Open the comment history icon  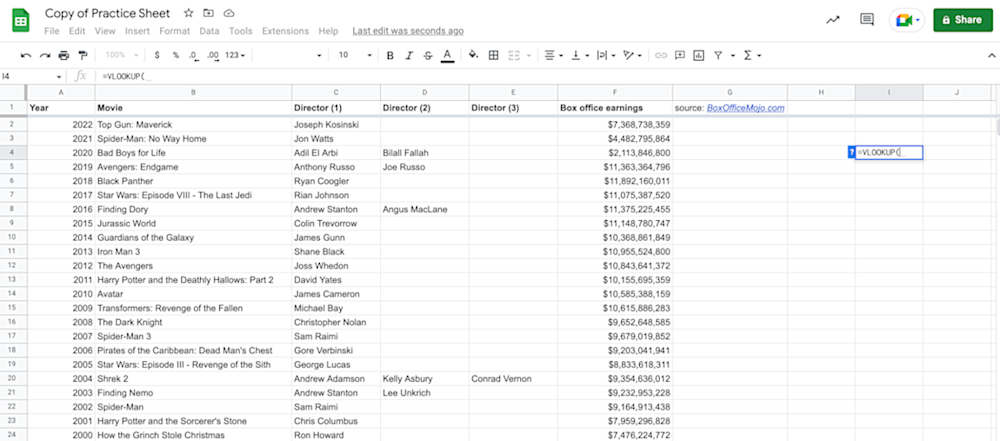(x=867, y=19)
